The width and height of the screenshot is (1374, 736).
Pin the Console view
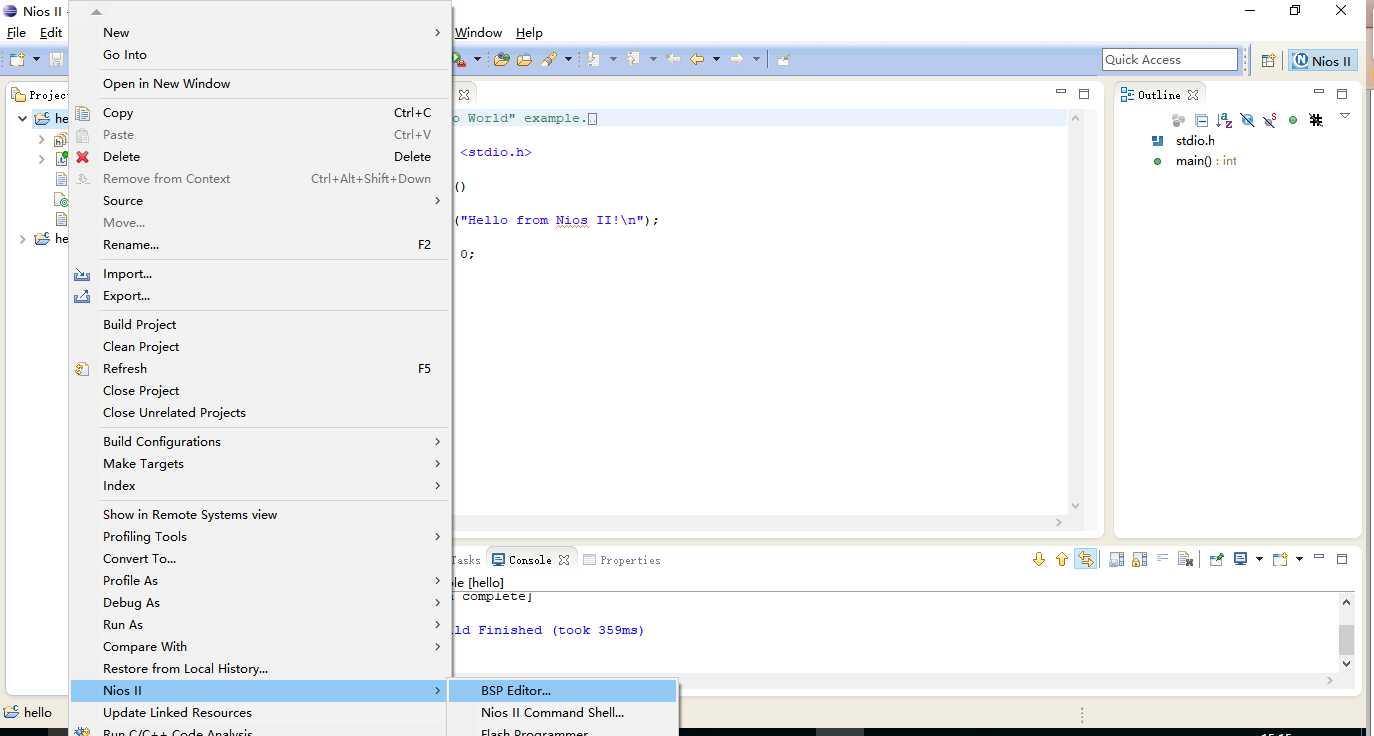coord(1217,560)
